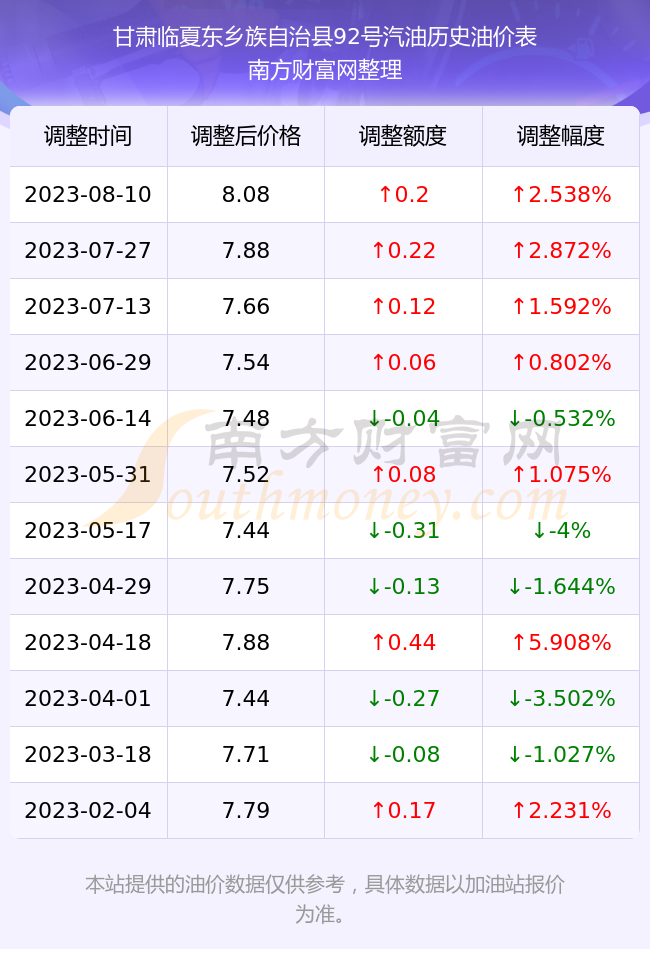Select the 2023-04-29 date cell
650x980 pixels.
tap(88, 586)
